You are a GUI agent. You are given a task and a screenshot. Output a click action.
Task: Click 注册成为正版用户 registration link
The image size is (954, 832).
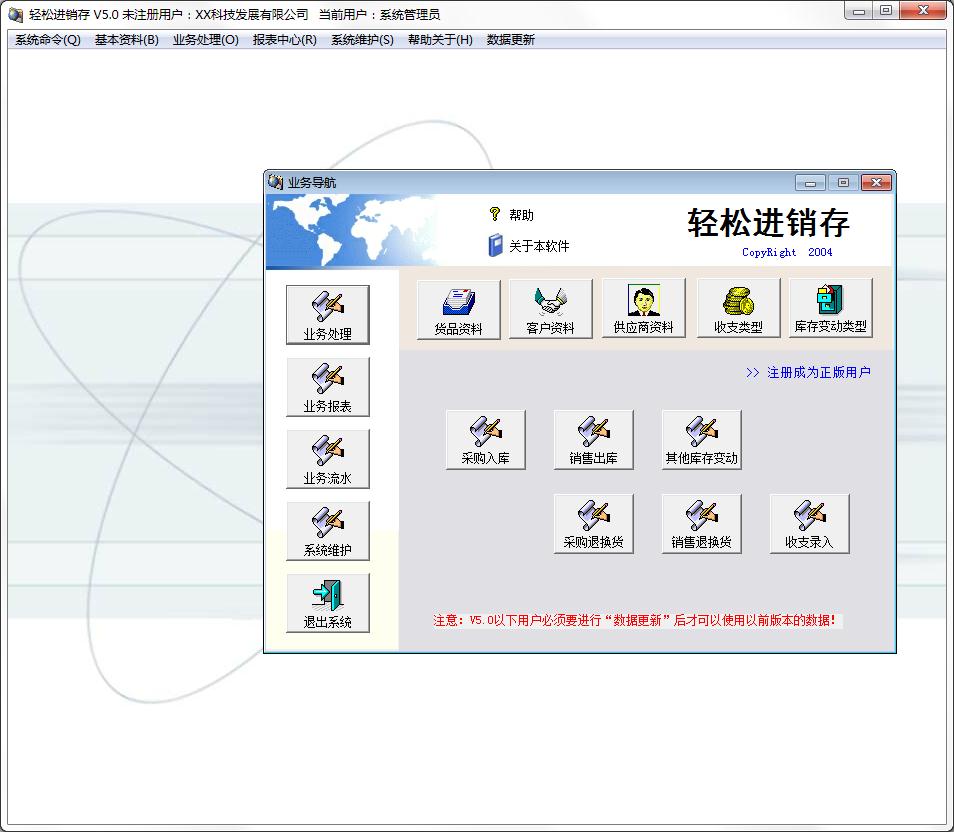click(x=808, y=372)
